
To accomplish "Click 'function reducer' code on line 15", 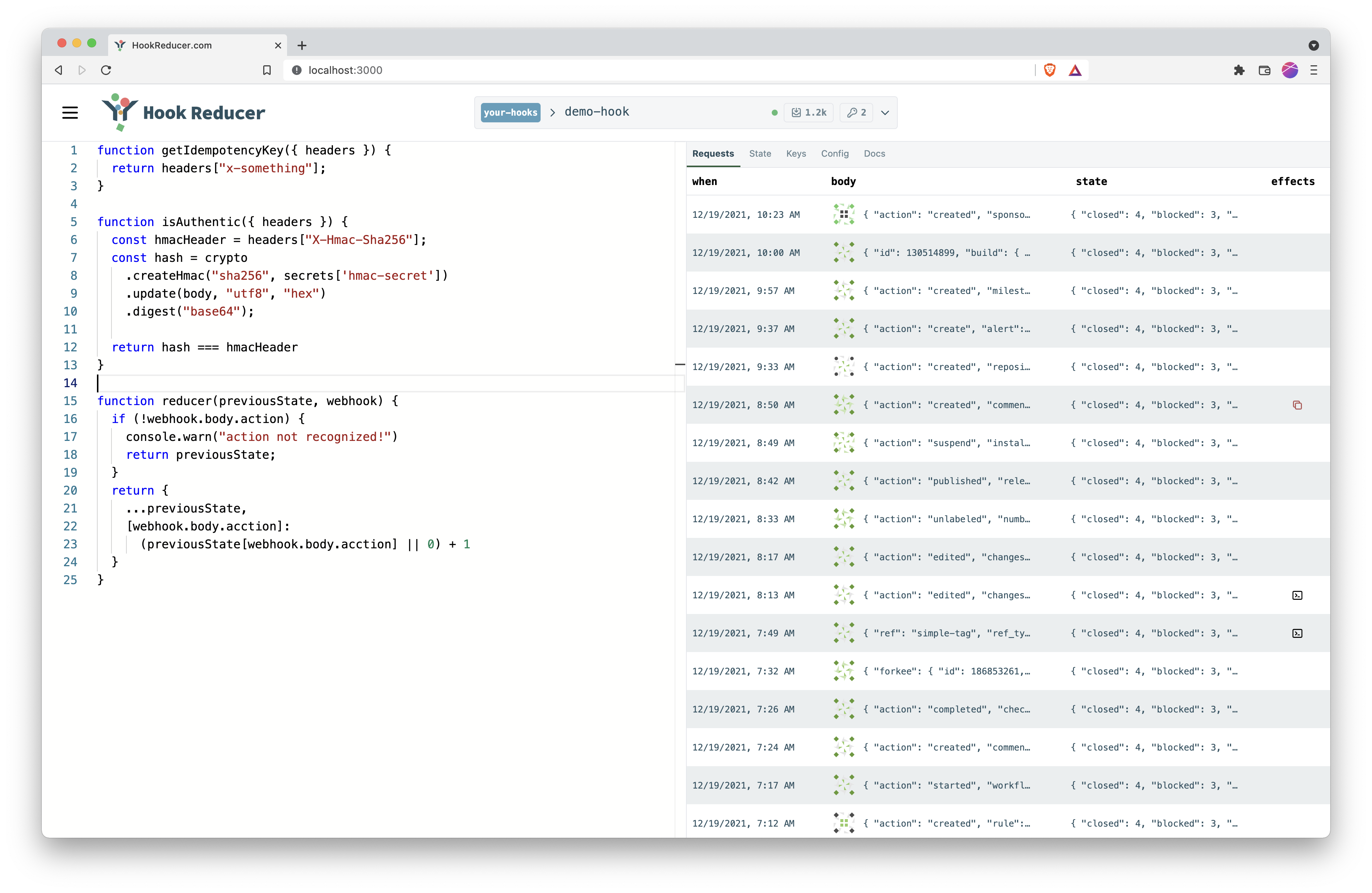I will 247,401.
